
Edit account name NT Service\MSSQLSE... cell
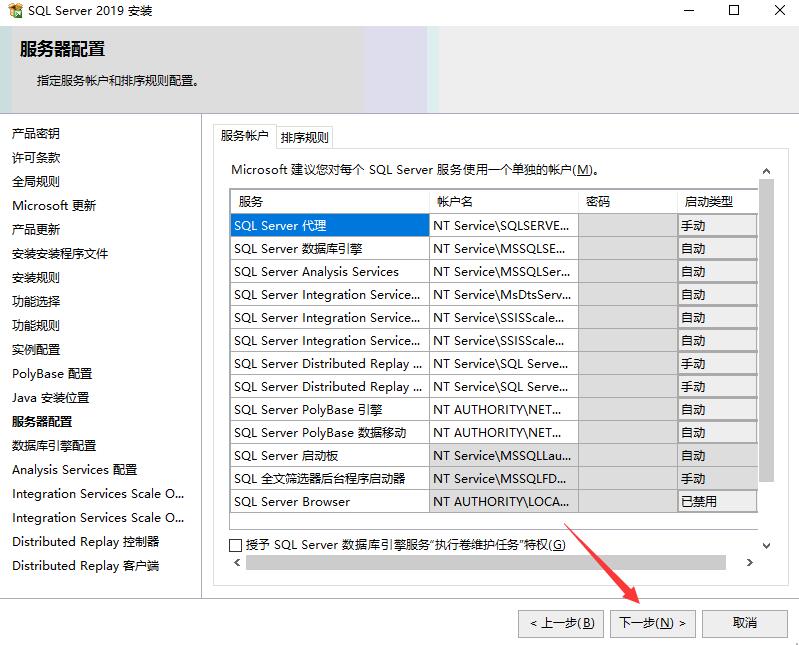click(x=504, y=249)
